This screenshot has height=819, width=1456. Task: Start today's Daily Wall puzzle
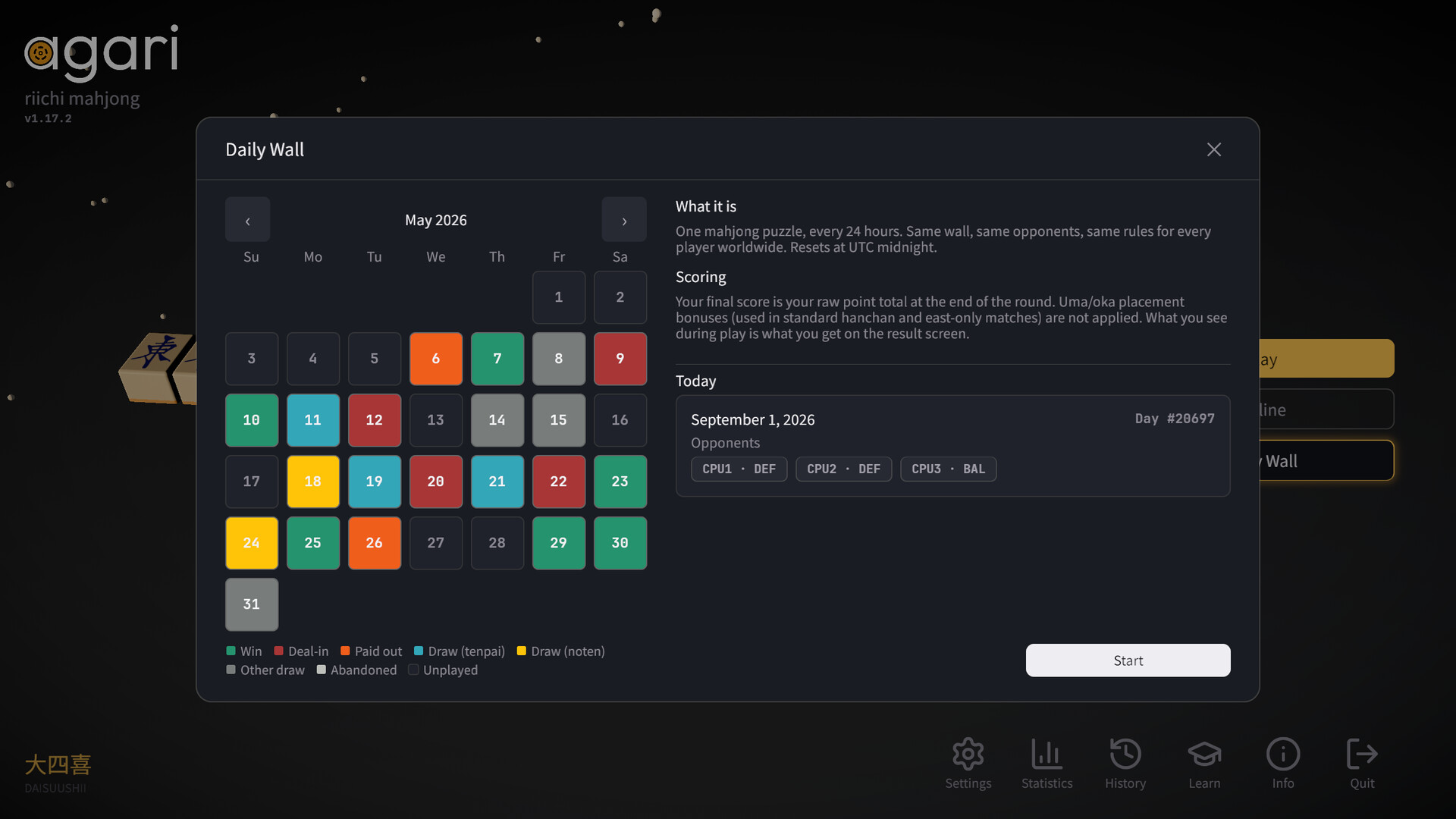point(1128,661)
